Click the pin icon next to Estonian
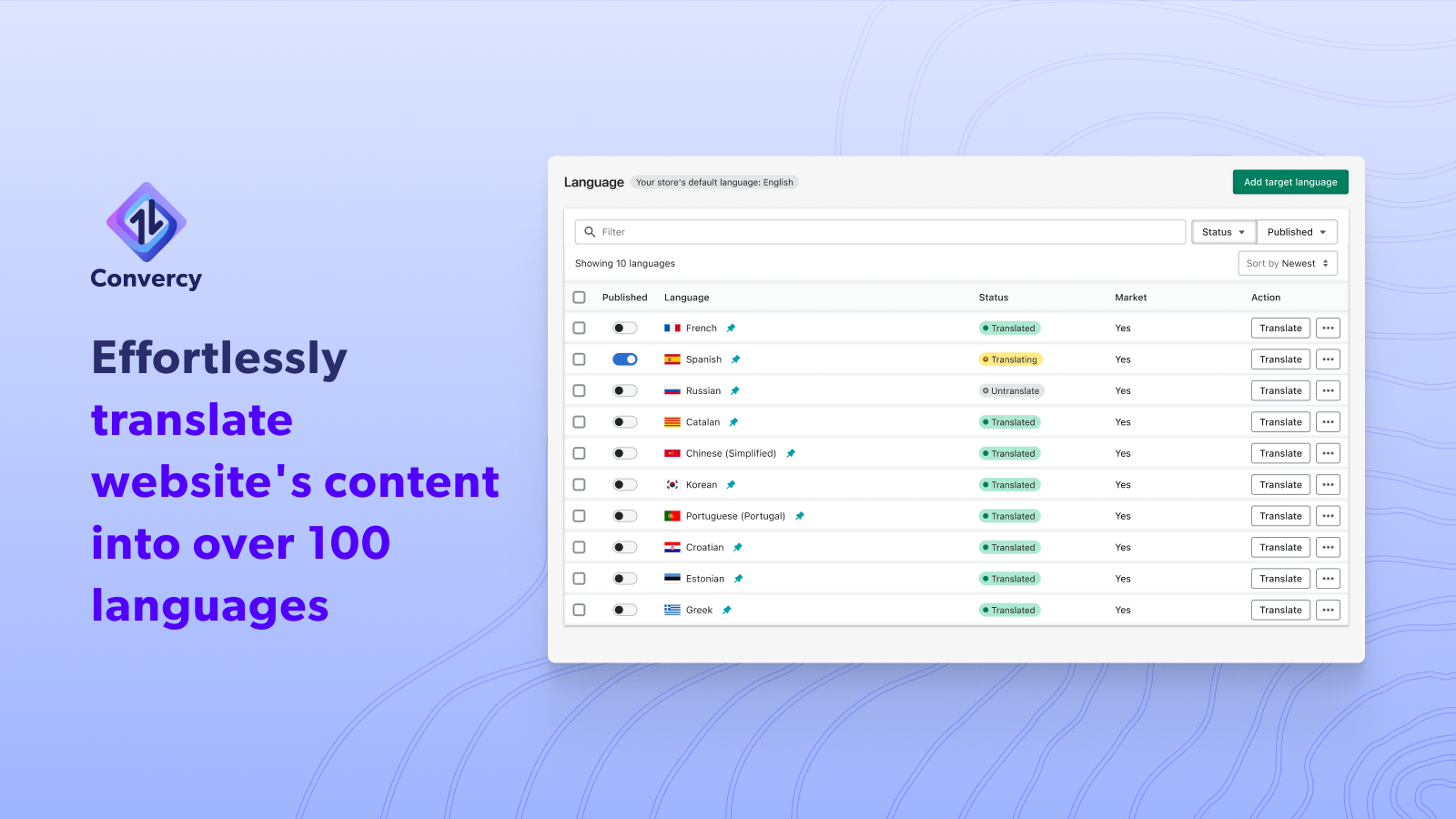The width and height of the screenshot is (1456, 819). click(738, 579)
